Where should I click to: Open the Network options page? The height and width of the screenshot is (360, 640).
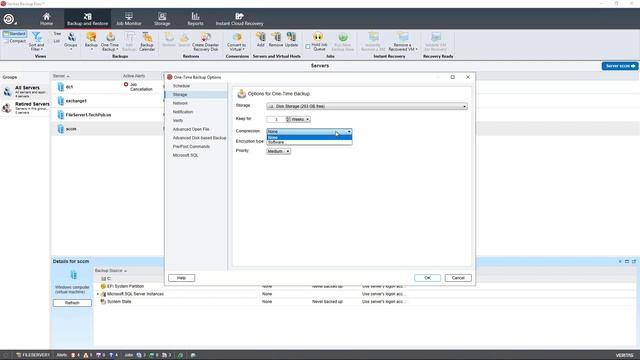pyautogui.click(x=180, y=103)
